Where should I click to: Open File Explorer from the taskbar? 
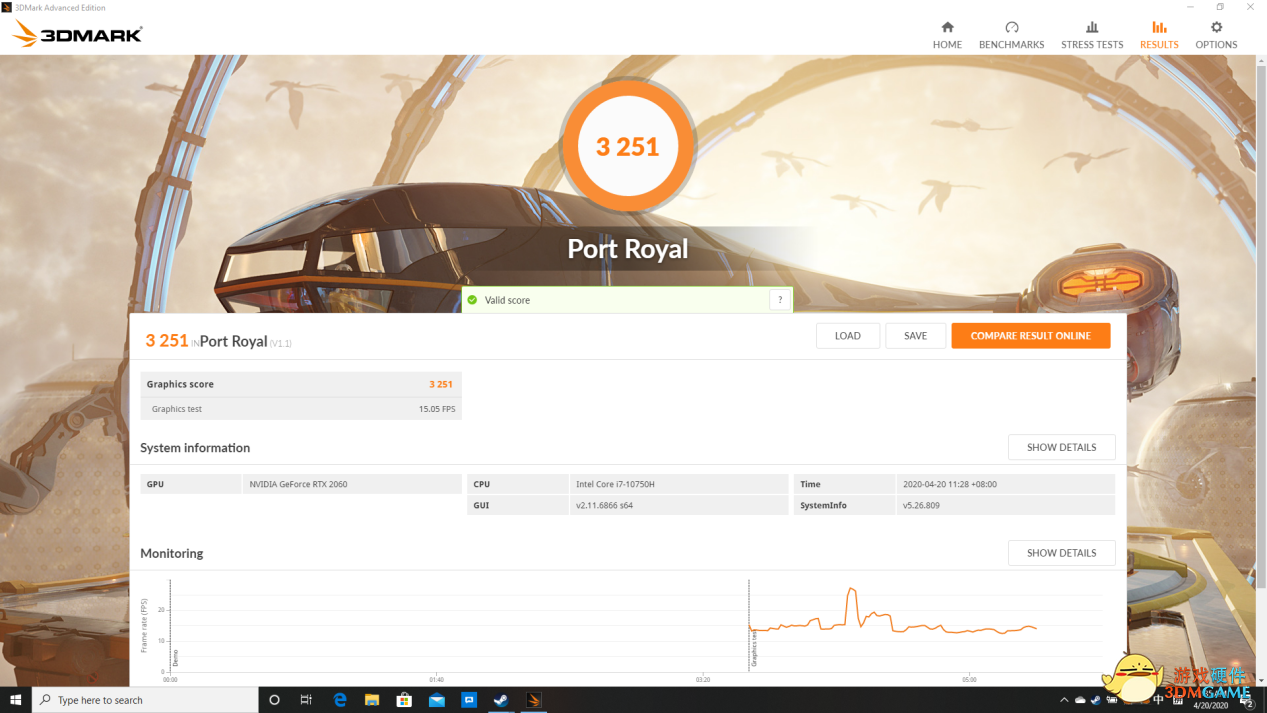click(372, 700)
